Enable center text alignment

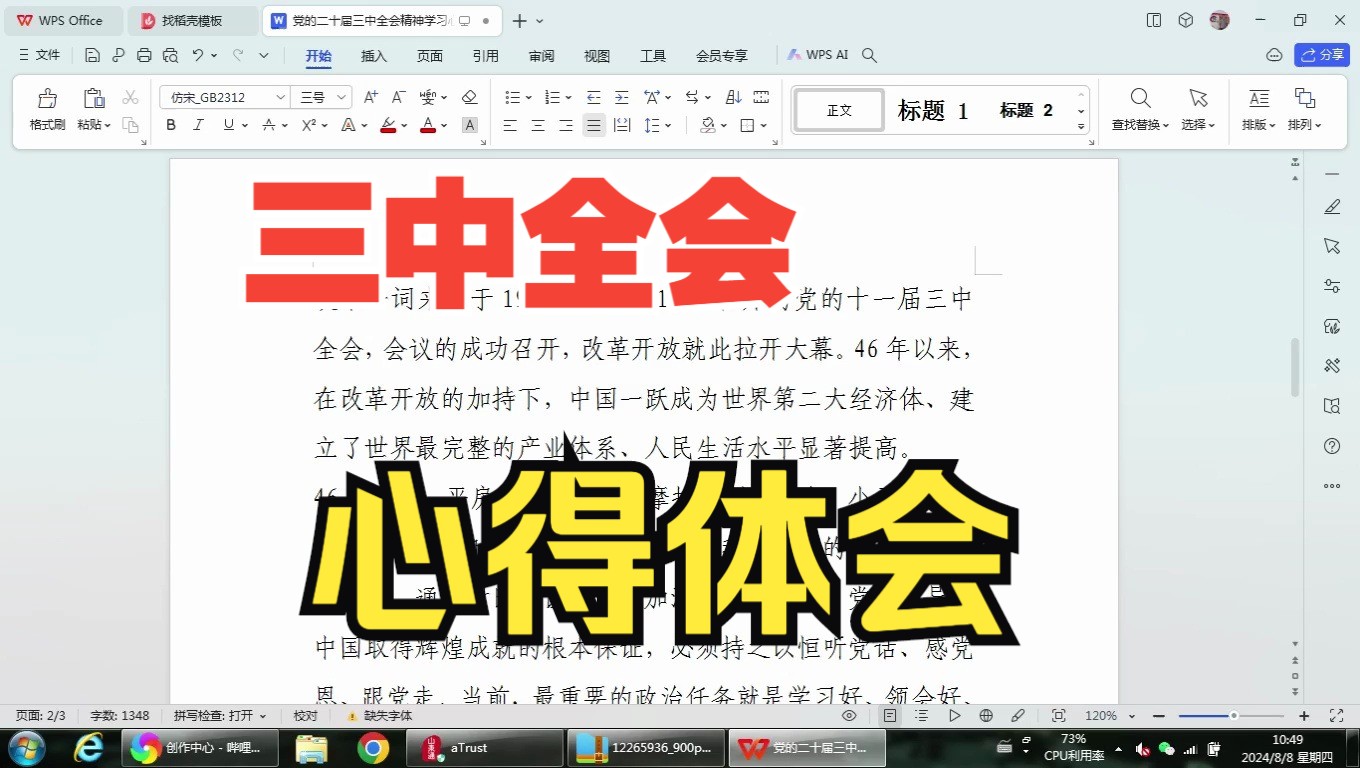coord(537,124)
